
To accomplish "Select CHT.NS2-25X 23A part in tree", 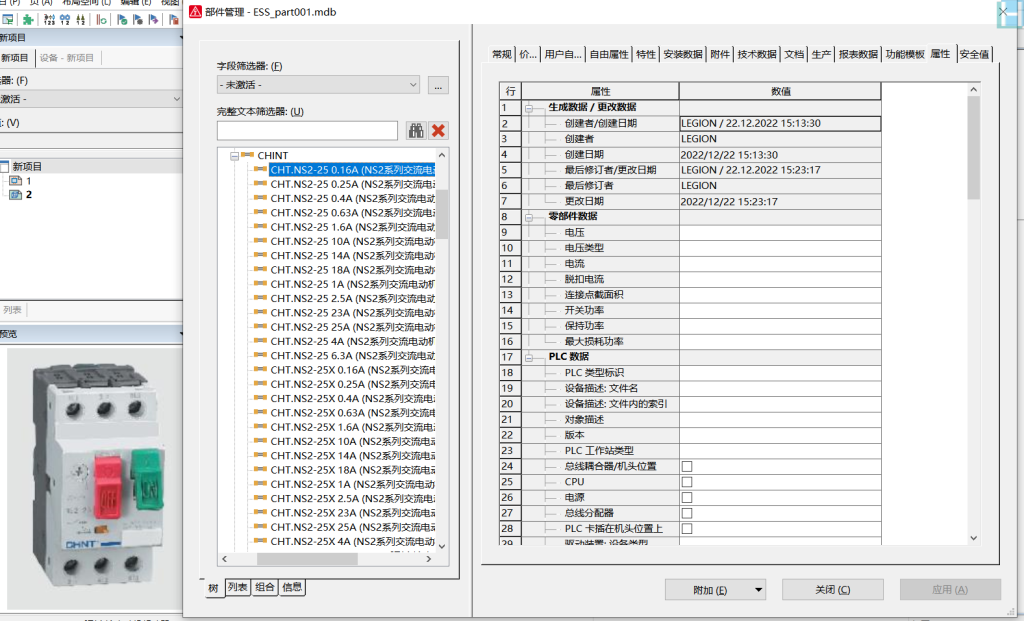I will click(x=352, y=513).
